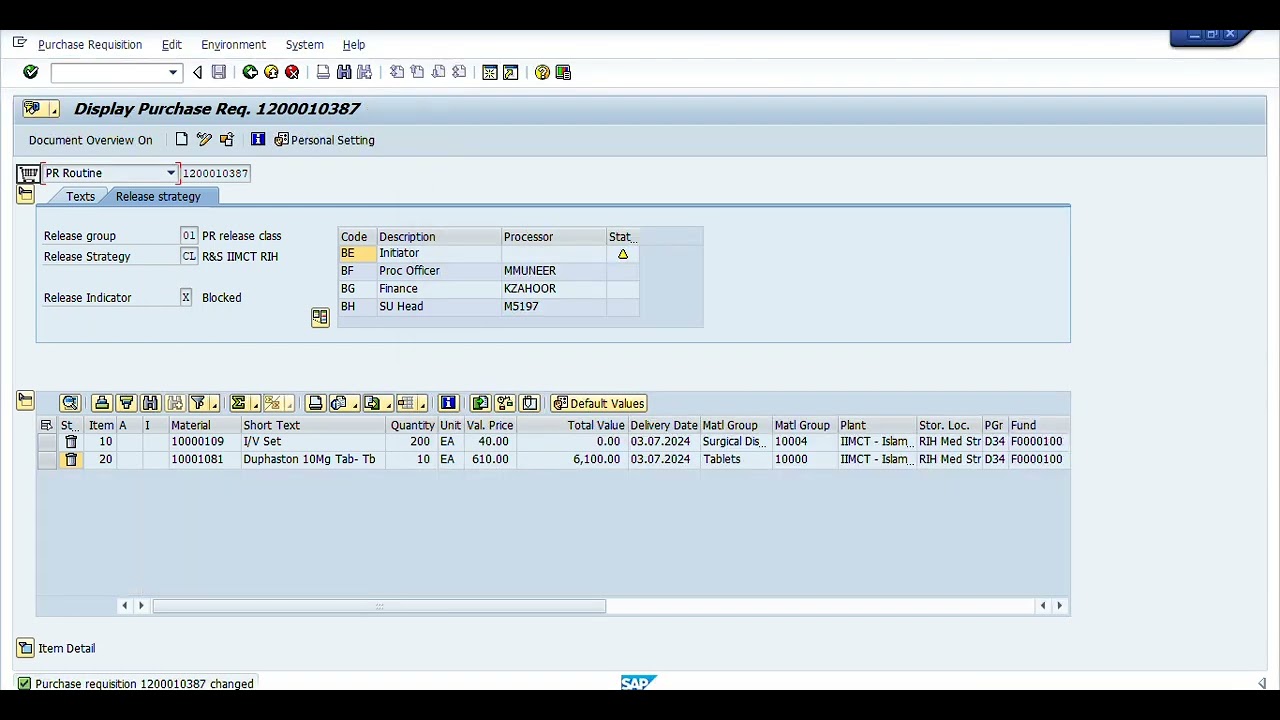Image resolution: width=1280 pixels, height=720 pixels.
Task: Click the standard toolbar Print icon
Action: tap(323, 72)
